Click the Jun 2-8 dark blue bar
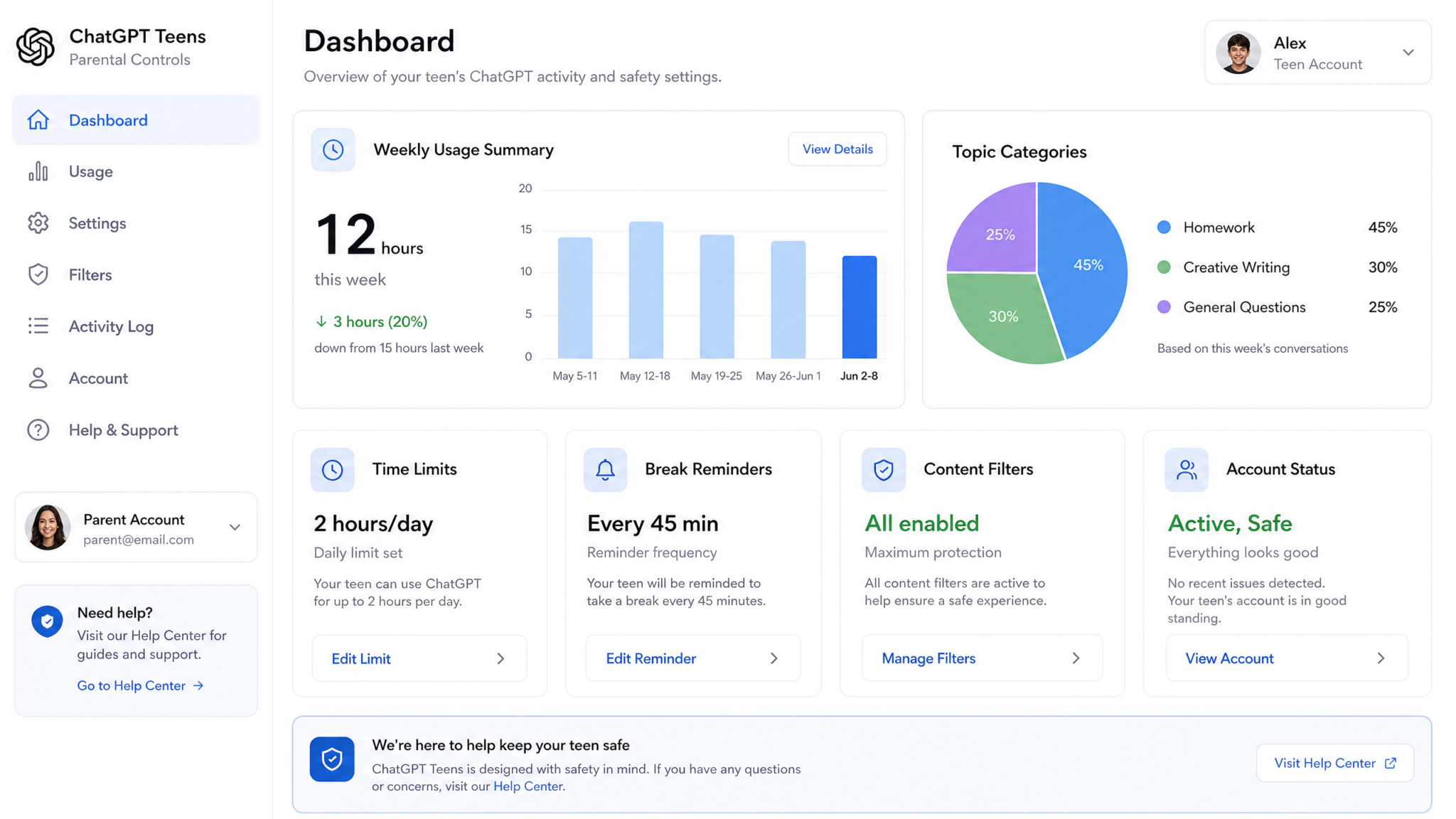The height and width of the screenshot is (819, 1456). click(859, 307)
